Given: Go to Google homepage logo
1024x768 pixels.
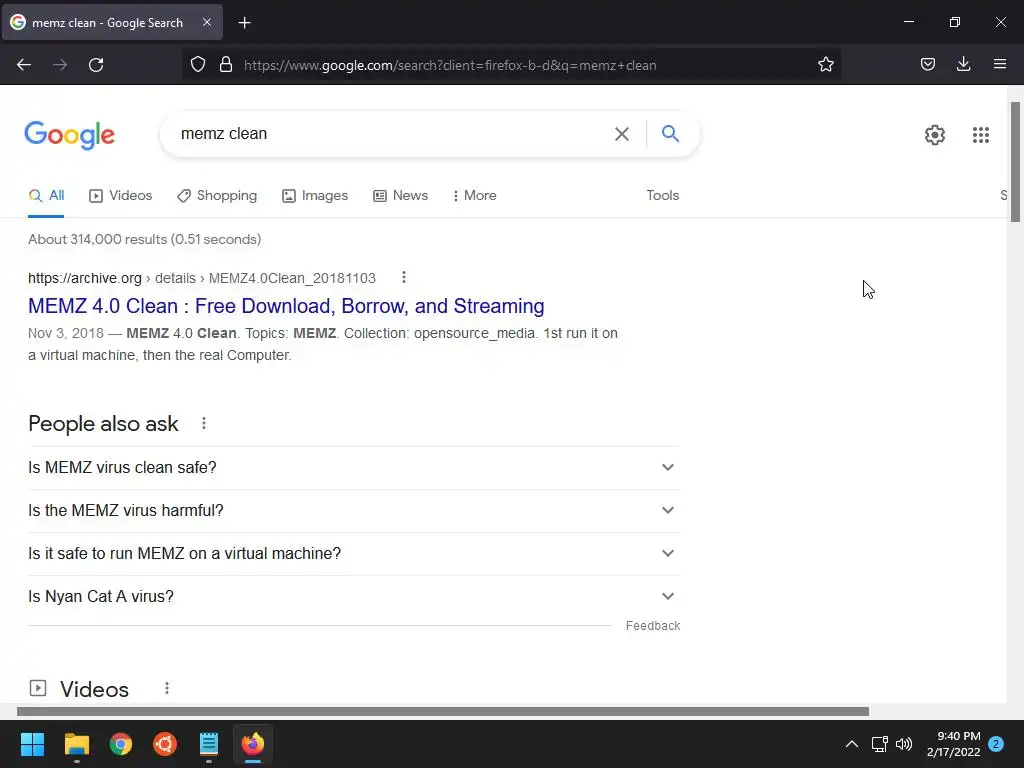Looking at the screenshot, I should (x=70, y=135).
